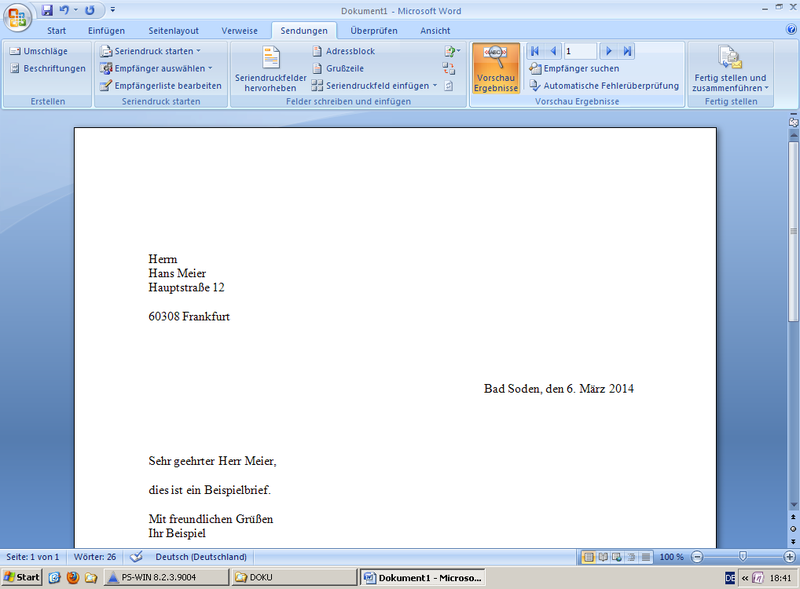The height and width of the screenshot is (589, 800).
Task: Click the Update Labels icon beside Seriendruckfeld einfügen
Action: pyautogui.click(x=448, y=86)
